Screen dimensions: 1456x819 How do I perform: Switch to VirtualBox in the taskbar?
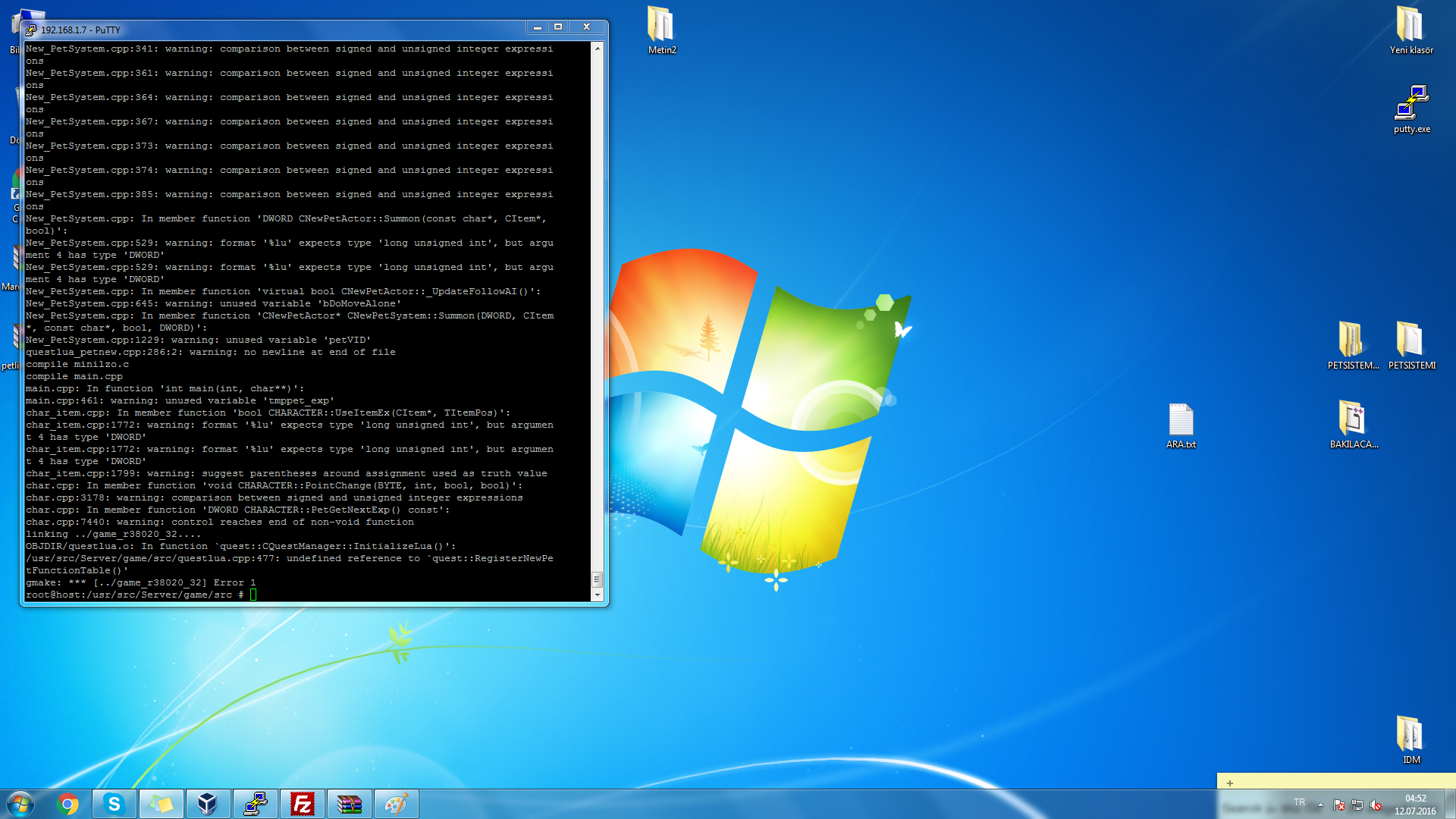(x=208, y=804)
